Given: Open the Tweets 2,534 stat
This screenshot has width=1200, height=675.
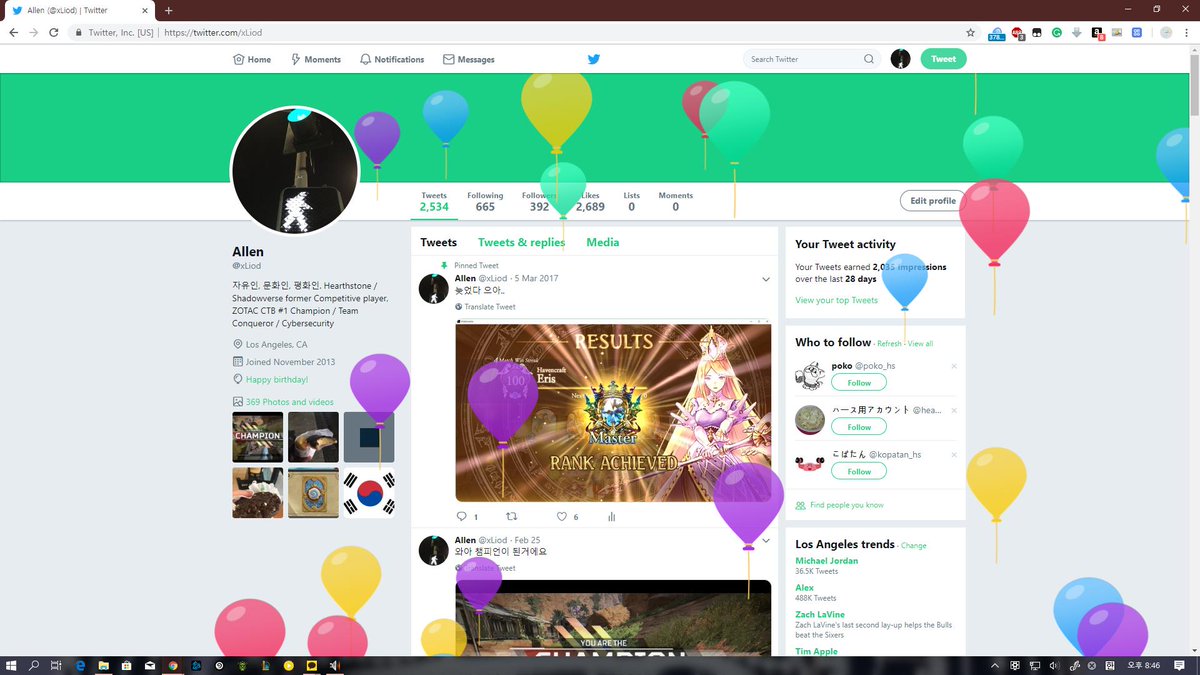Looking at the screenshot, I should point(434,202).
